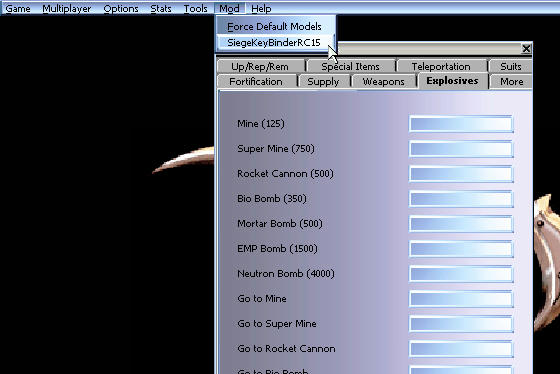The image size is (560, 374).
Task: Select the Explosives tab
Action: (x=452, y=81)
